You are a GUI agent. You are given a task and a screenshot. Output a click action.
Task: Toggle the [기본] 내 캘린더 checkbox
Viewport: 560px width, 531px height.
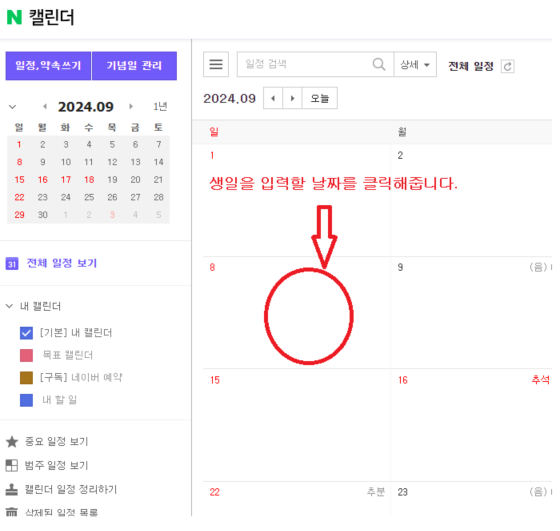[26, 333]
